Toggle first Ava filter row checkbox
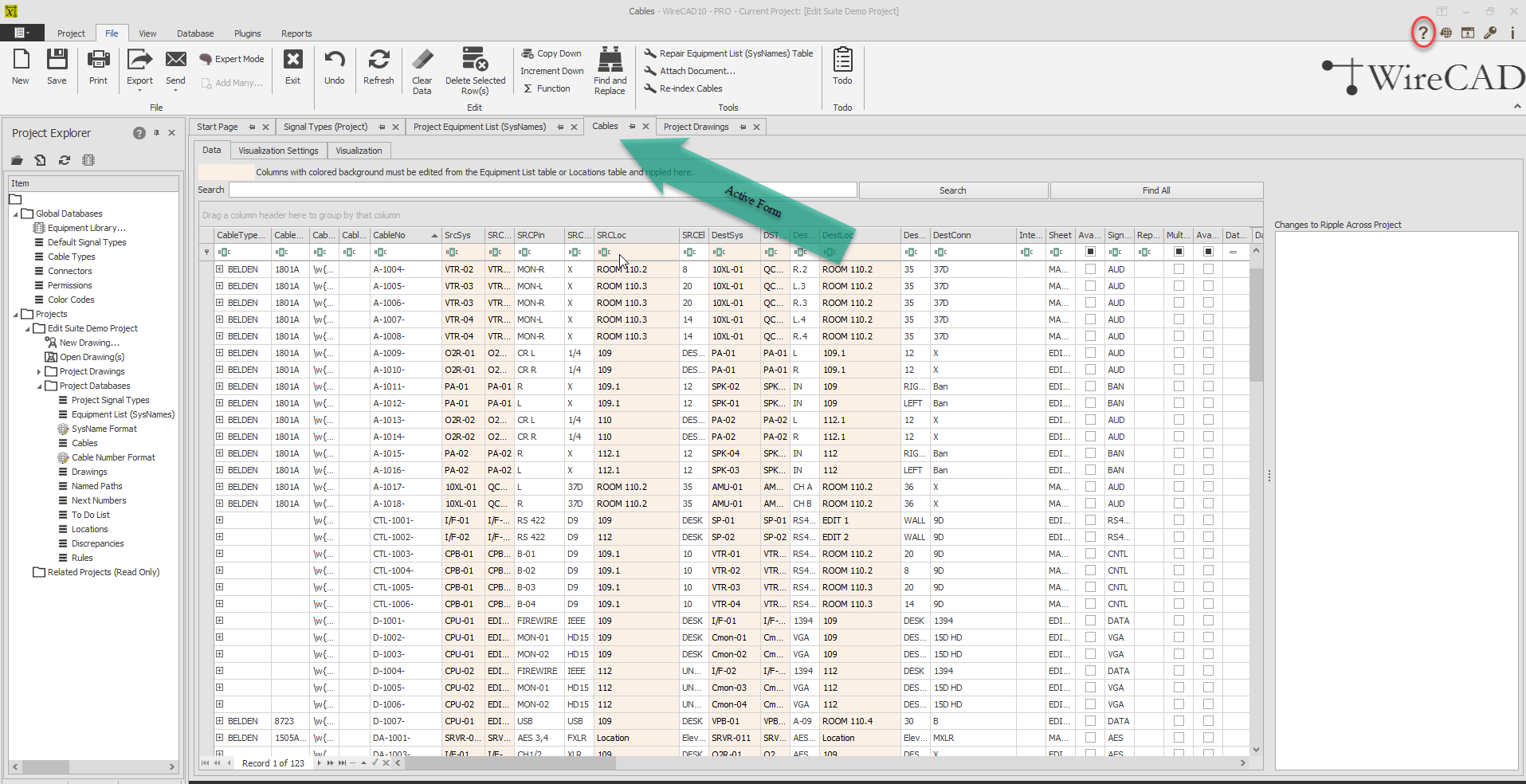The height and width of the screenshot is (784, 1526). [1090, 252]
